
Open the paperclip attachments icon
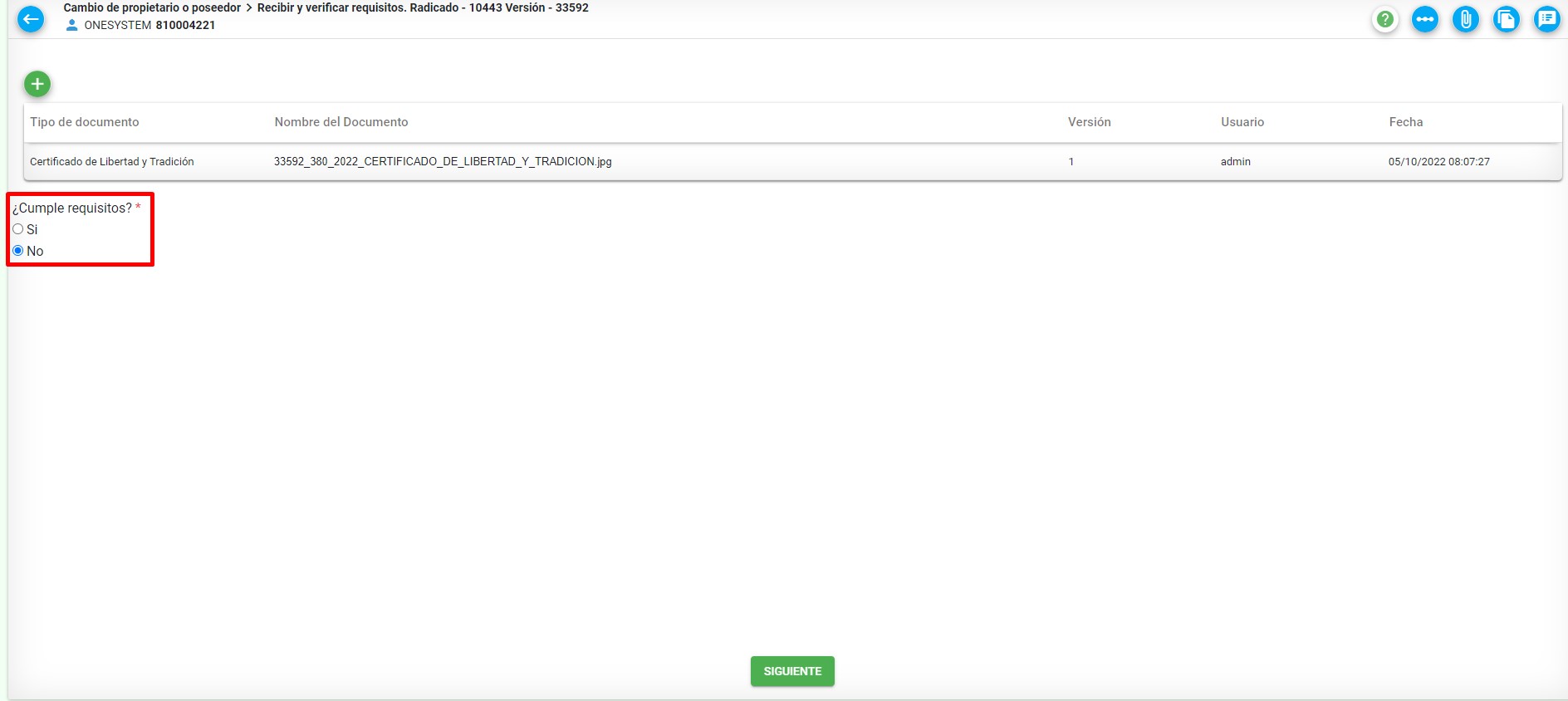[x=1466, y=18]
